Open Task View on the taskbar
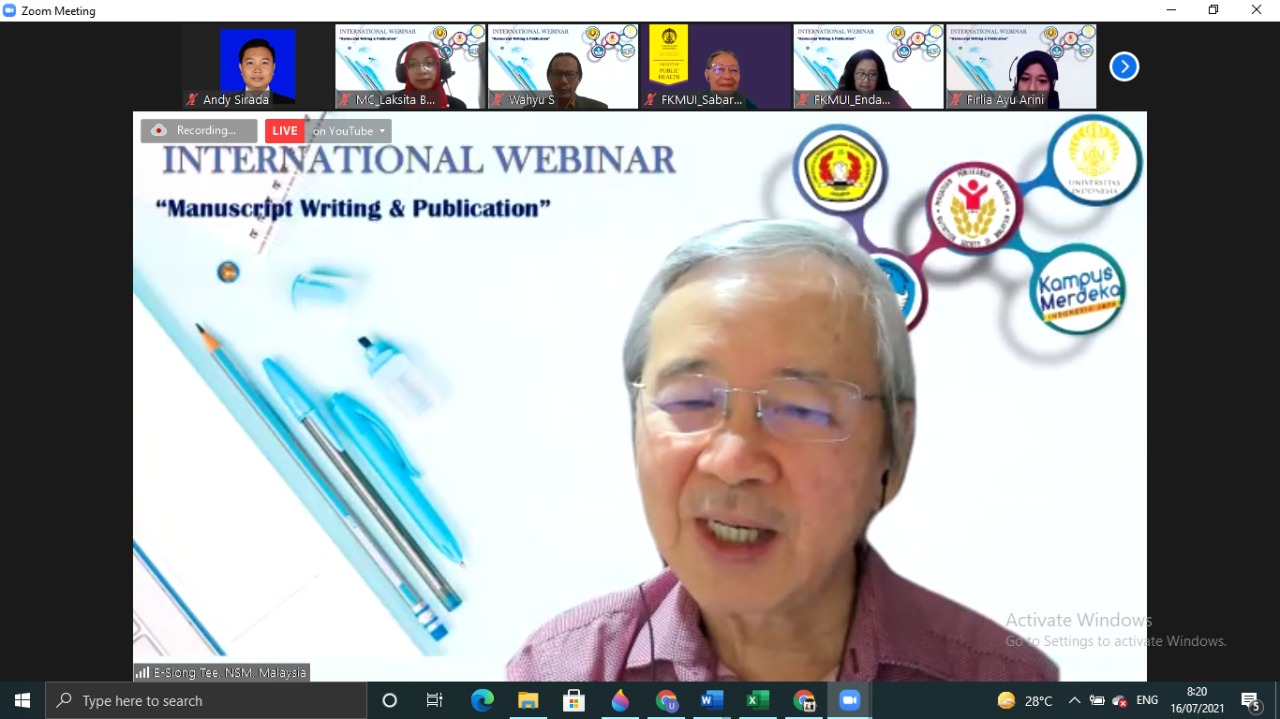Image resolution: width=1280 pixels, height=719 pixels. (x=435, y=700)
